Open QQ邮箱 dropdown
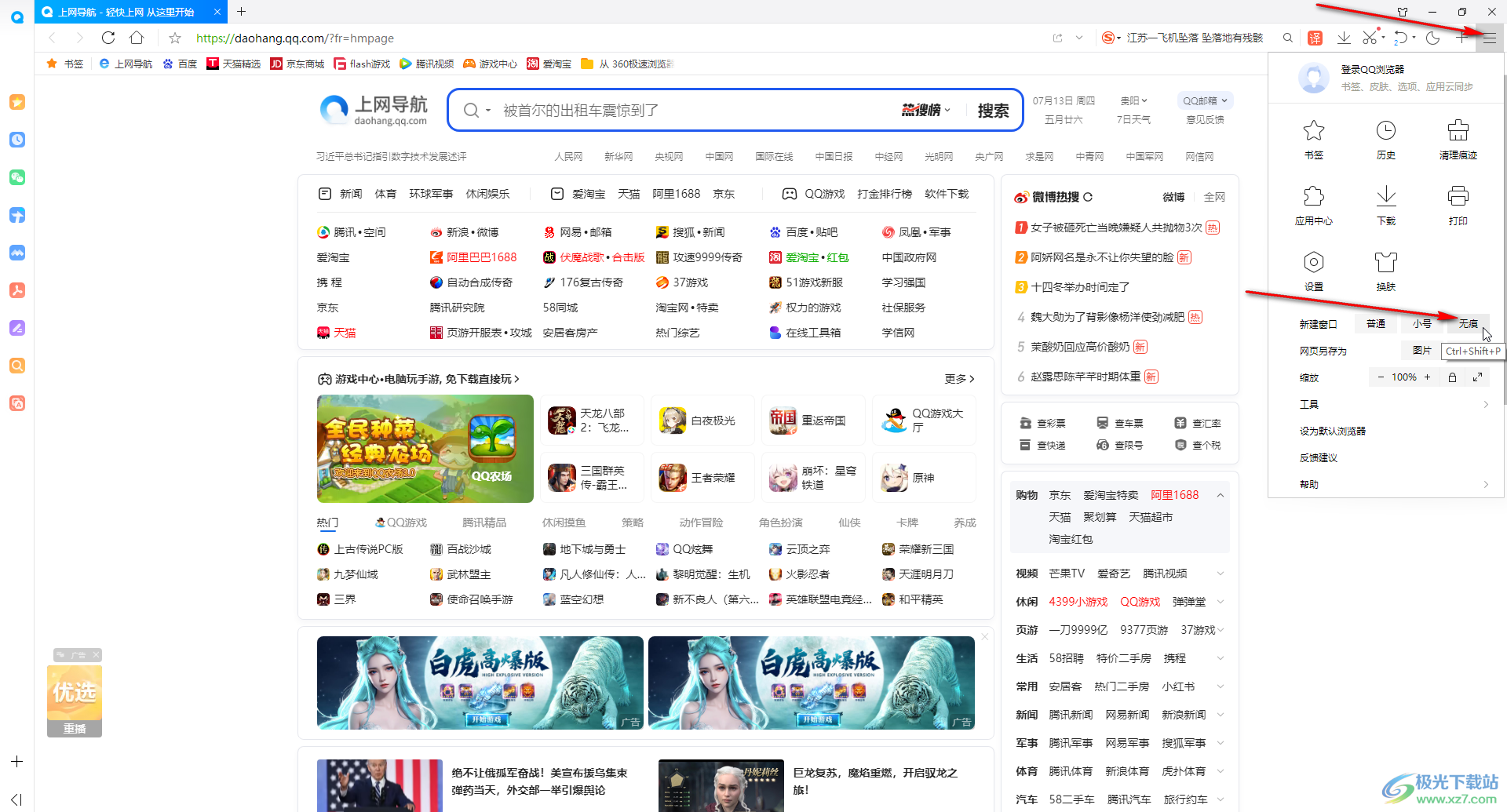1507x812 pixels. click(1205, 100)
